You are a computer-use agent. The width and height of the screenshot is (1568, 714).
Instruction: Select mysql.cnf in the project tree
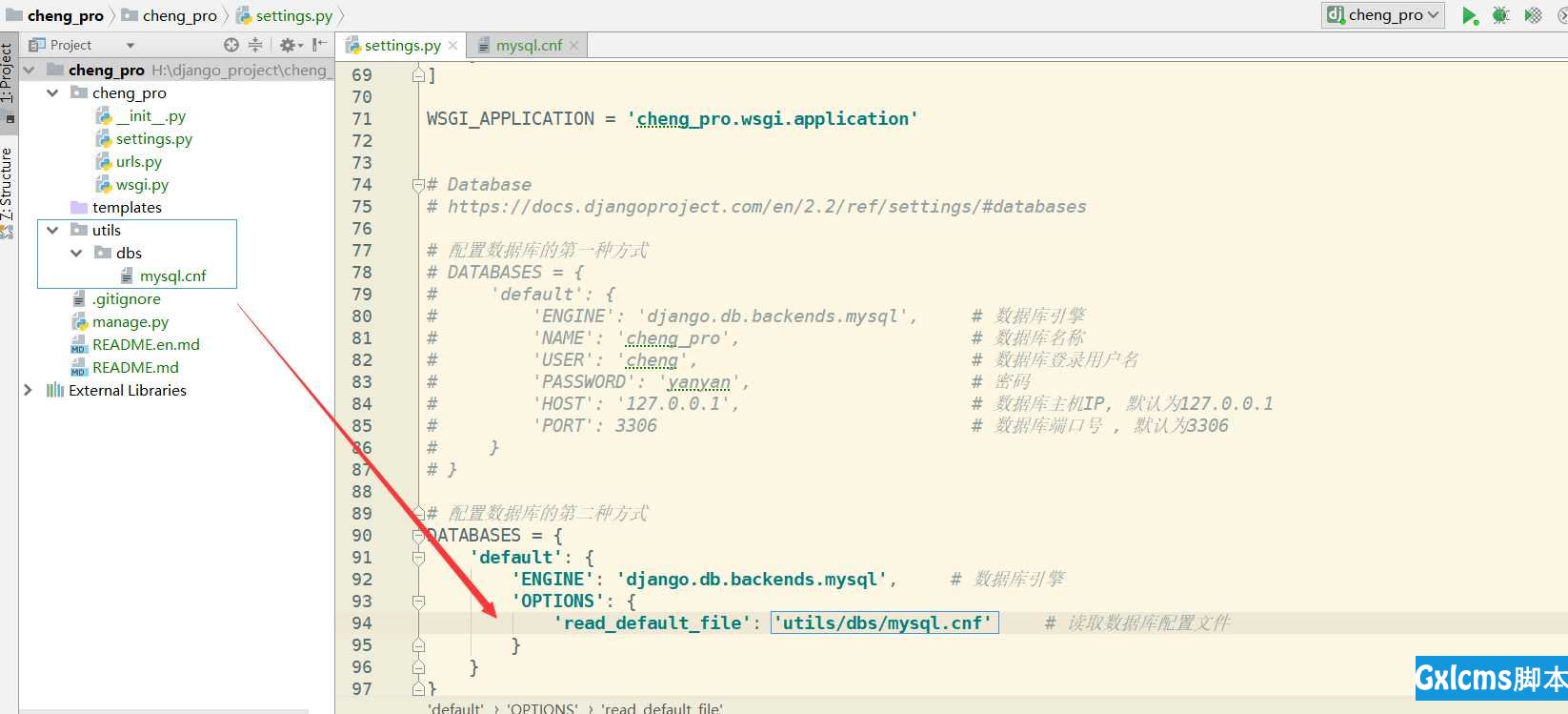(172, 276)
